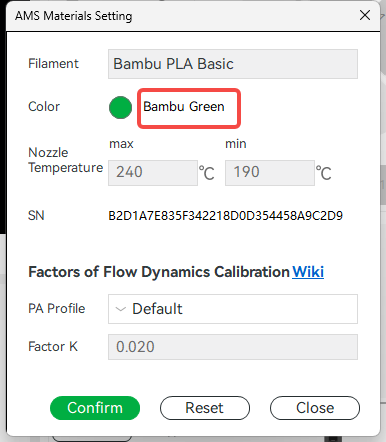This screenshot has height=442, width=386.
Task: Click the Color label
Action: pos(44,106)
